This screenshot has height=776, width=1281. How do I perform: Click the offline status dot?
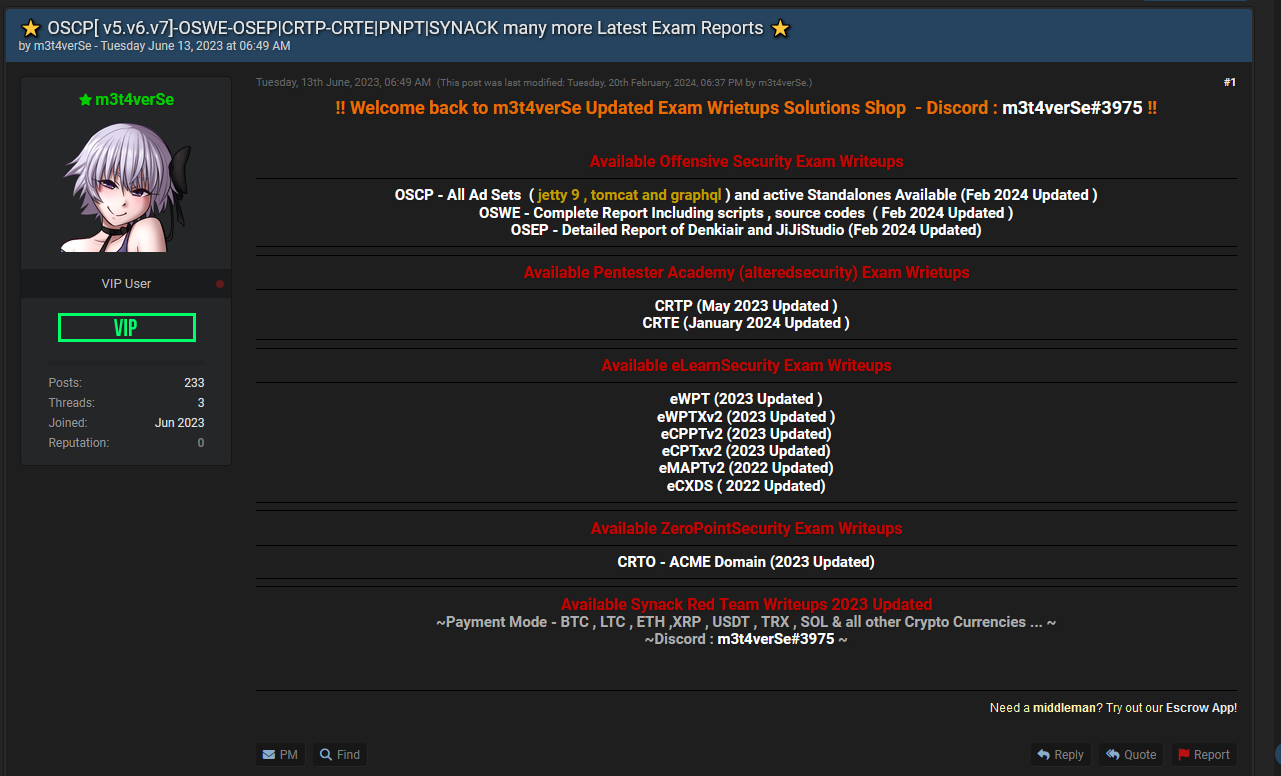[x=220, y=284]
